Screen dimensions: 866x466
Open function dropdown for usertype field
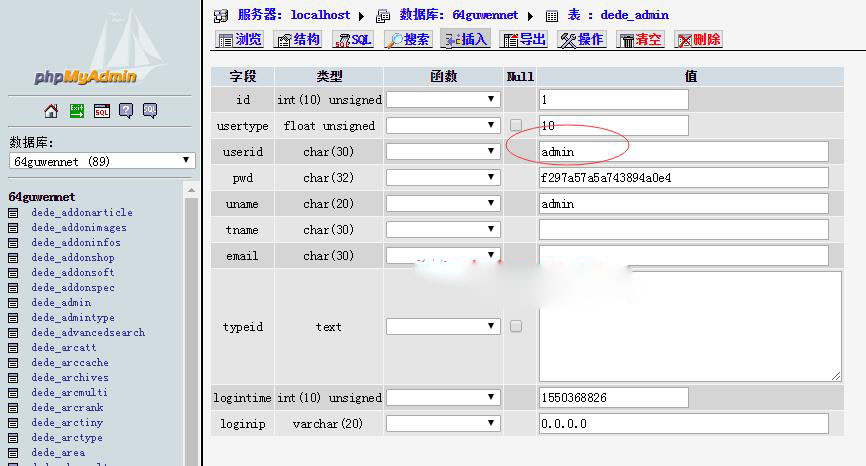pyautogui.click(x=443, y=125)
